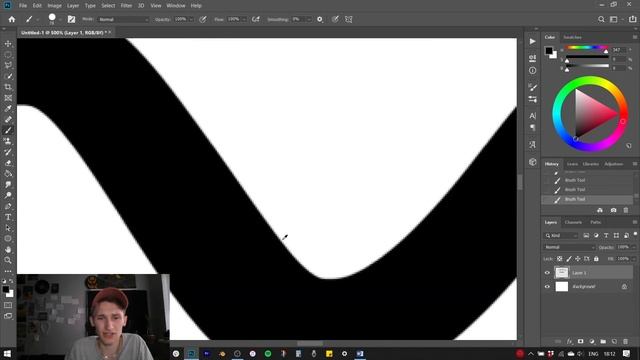Select the Clone Stamp tool
640x360 pixels.
point(8,141)
